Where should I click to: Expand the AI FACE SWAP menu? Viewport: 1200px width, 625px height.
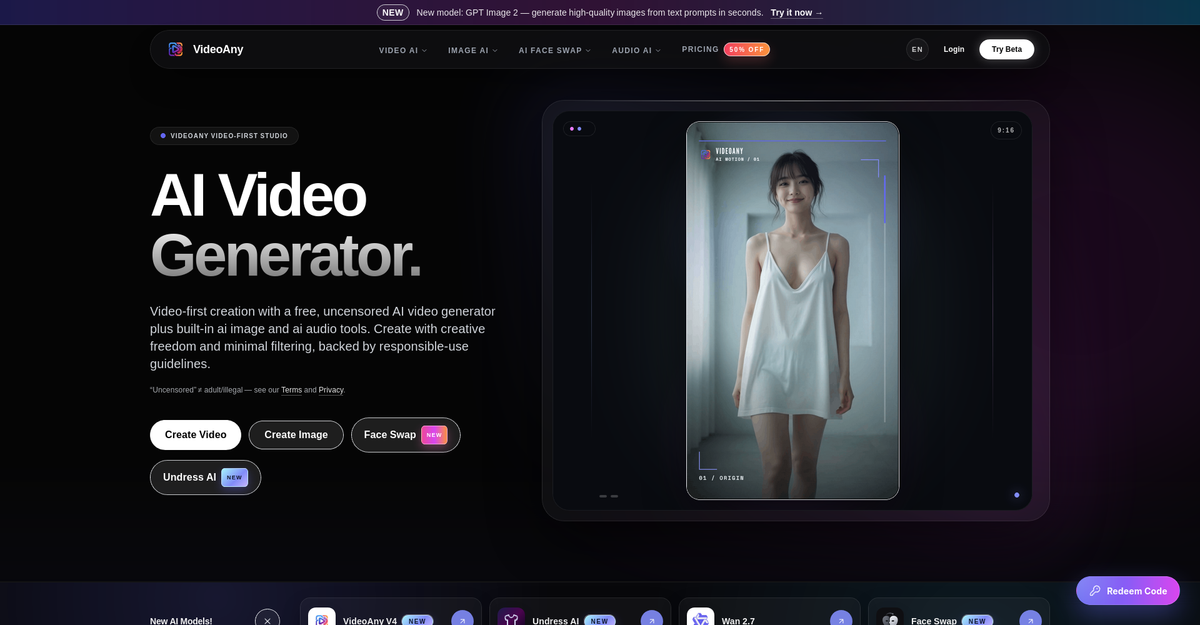coord(555,50)
